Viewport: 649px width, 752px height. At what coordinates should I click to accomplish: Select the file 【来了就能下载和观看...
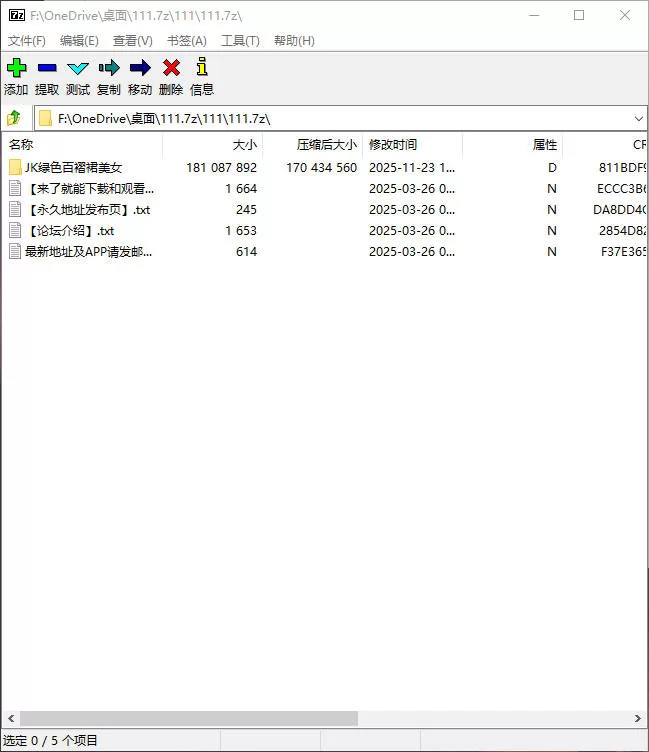point(90,188)
